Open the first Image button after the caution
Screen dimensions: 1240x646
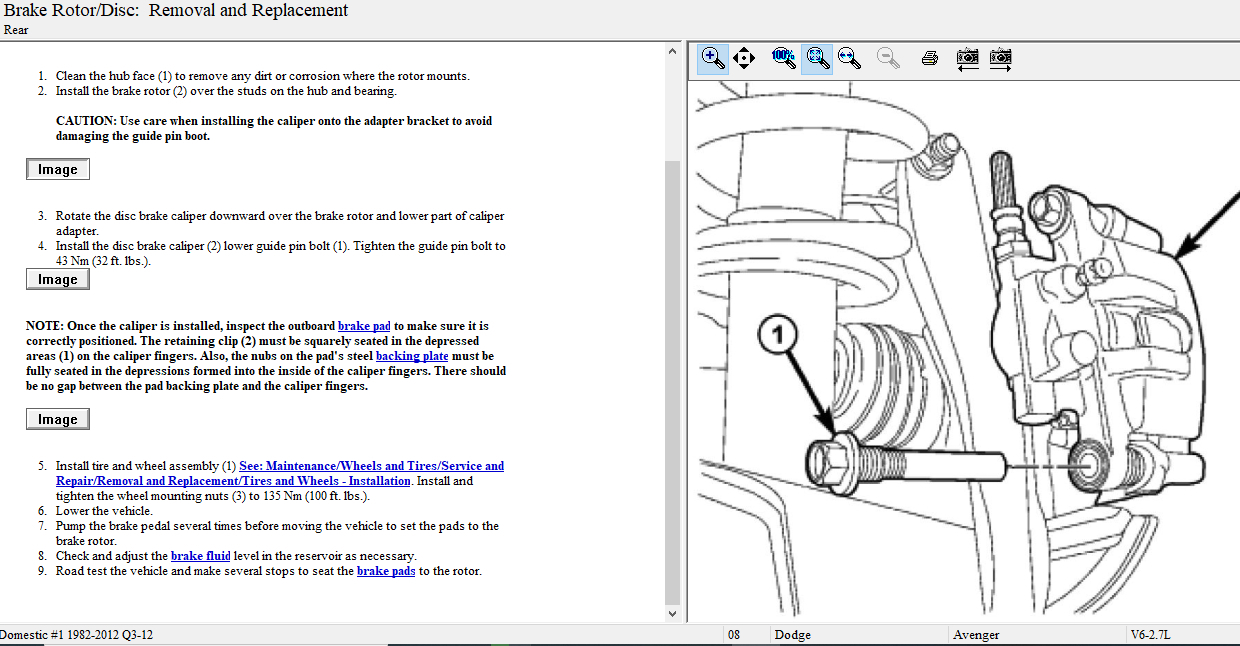(58, 170)
